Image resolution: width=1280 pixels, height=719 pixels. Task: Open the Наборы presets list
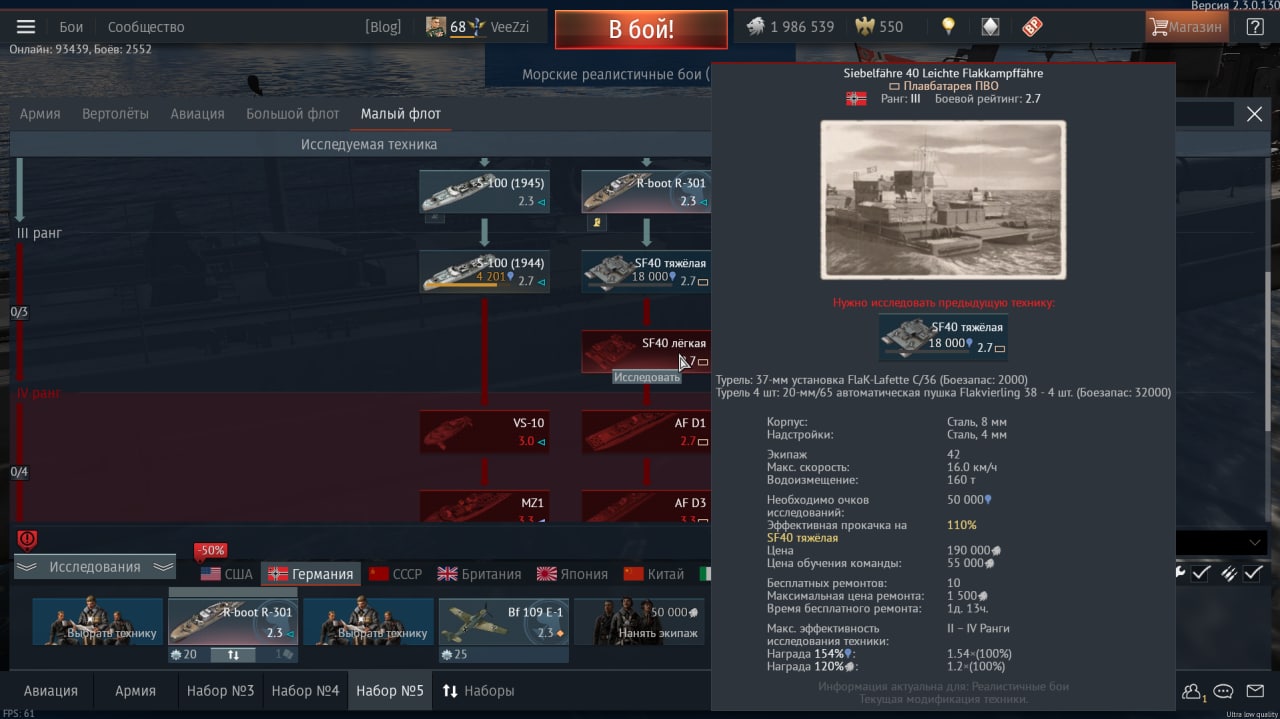[478, 691]
